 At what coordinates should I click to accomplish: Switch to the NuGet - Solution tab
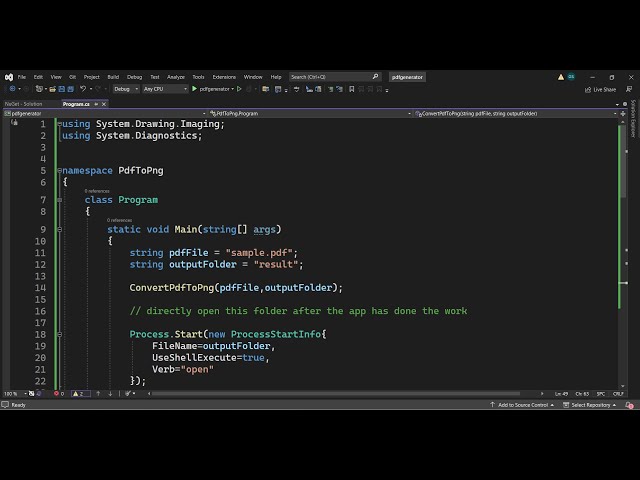24,104
